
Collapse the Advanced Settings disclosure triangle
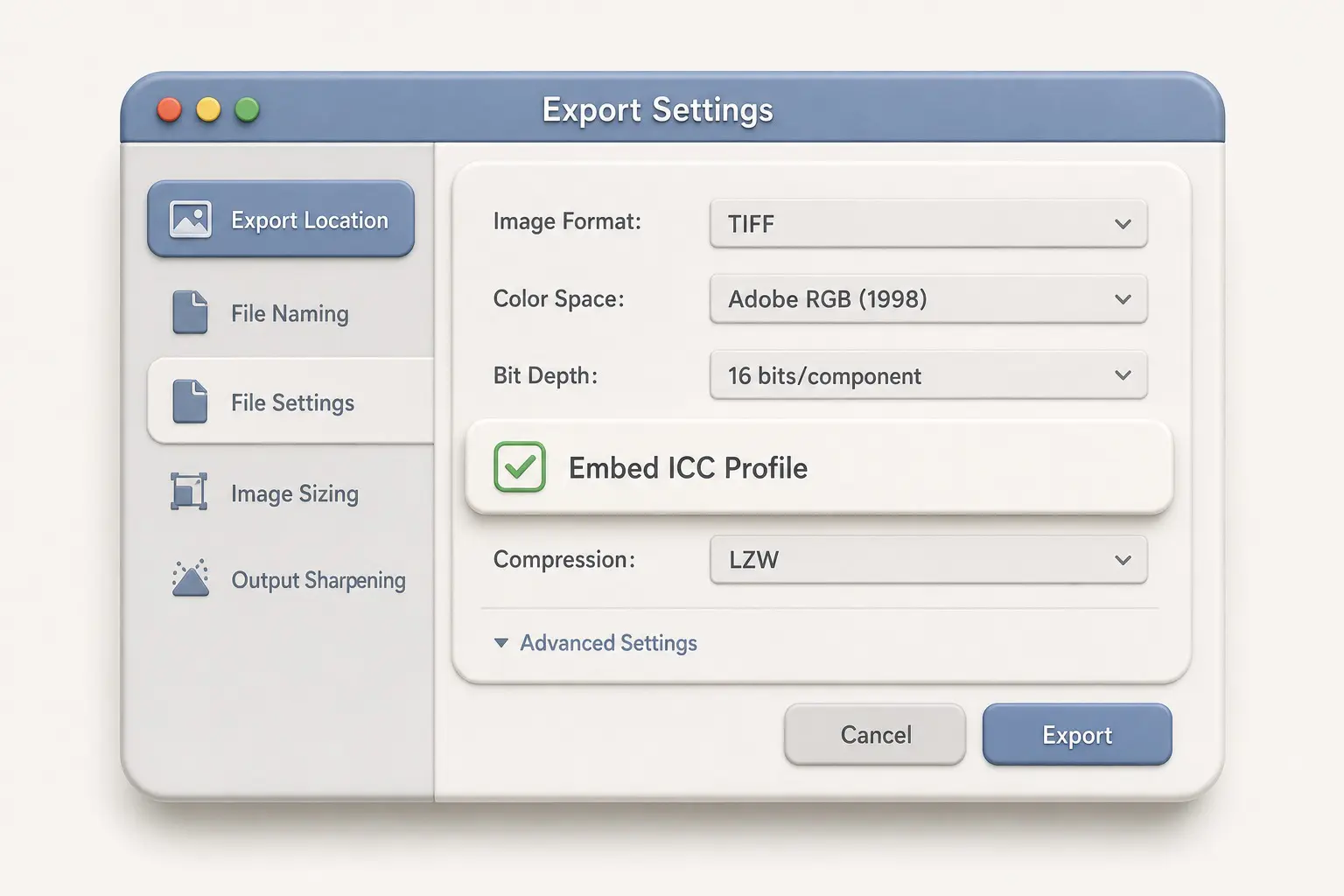click(x=501, y=643)
